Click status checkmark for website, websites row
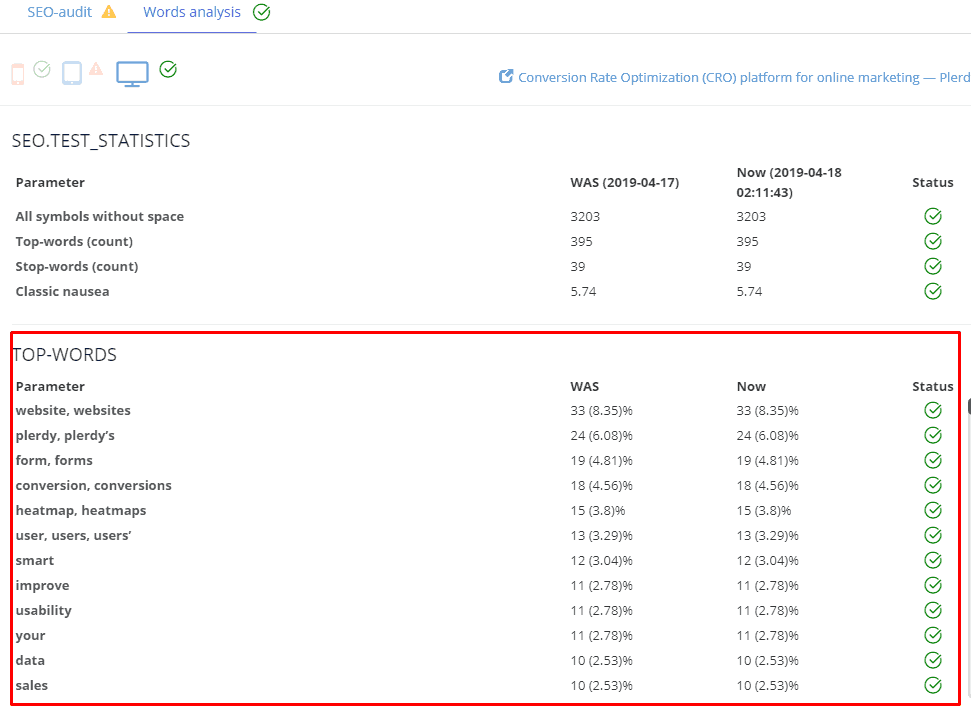This screenshot has width=971, height=717. [x=933, y=410]
